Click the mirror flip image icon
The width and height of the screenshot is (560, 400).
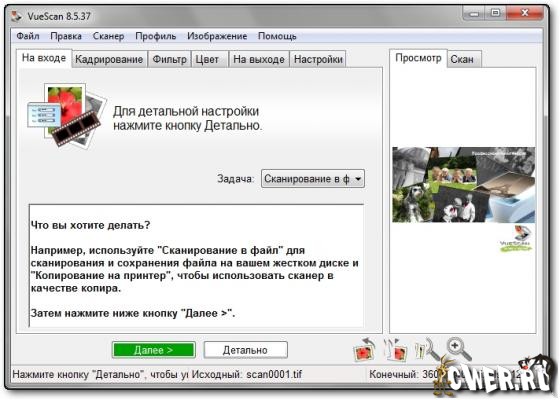[396, 349]
